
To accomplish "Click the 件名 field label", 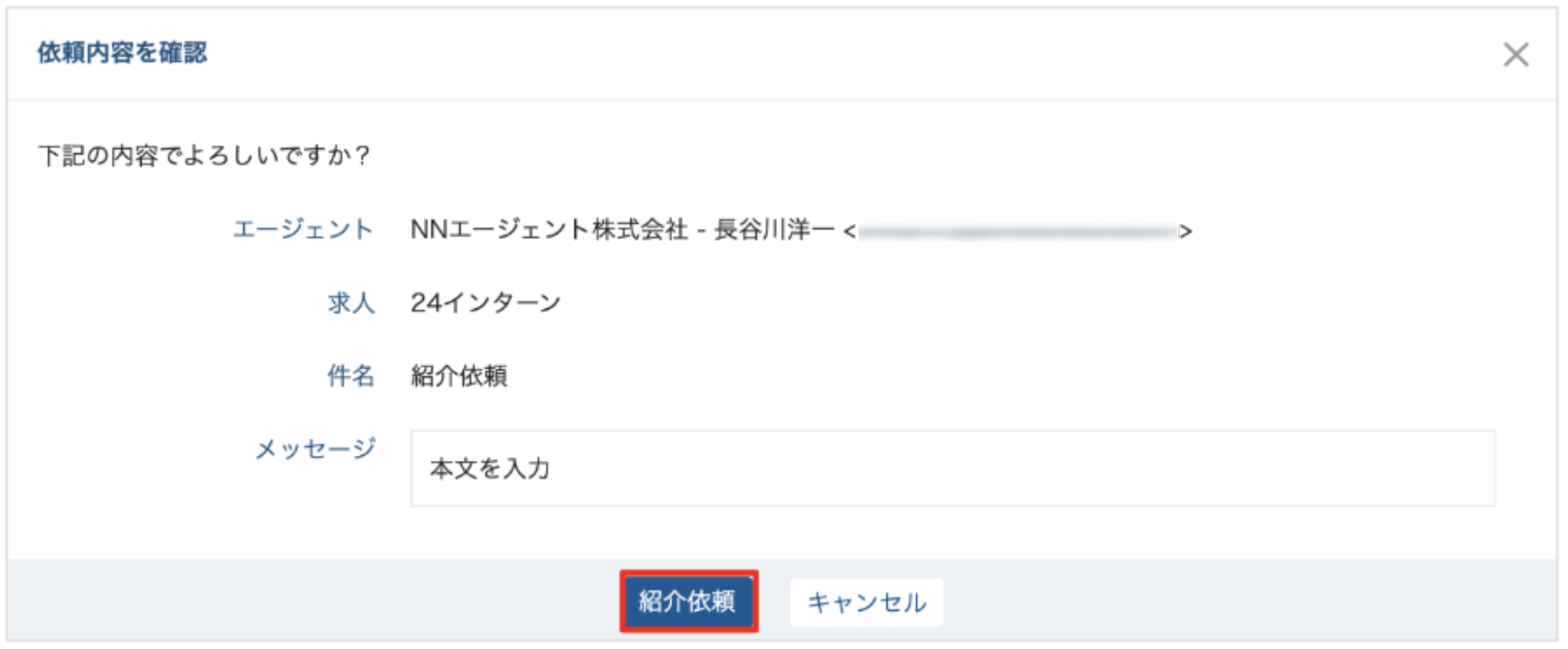I will (351, 375).
